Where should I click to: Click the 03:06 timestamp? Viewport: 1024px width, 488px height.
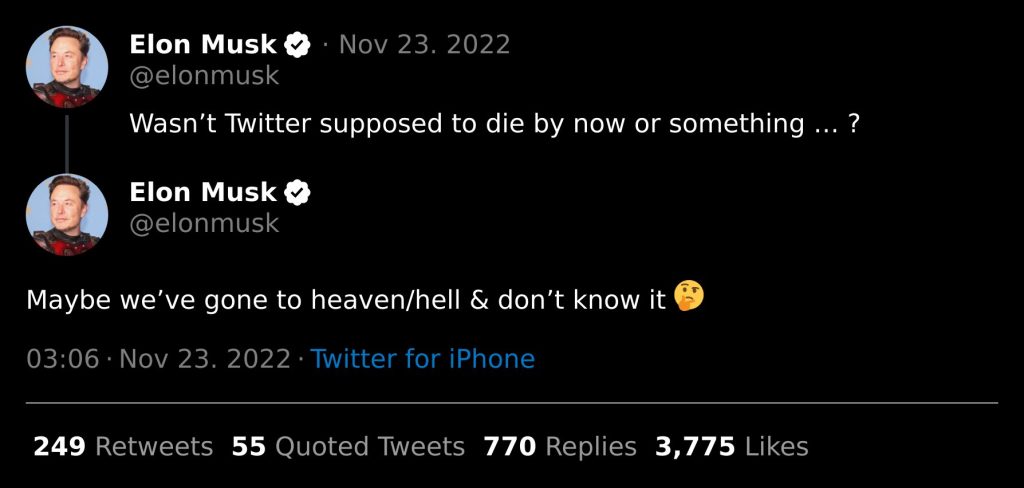coord(62,359)
